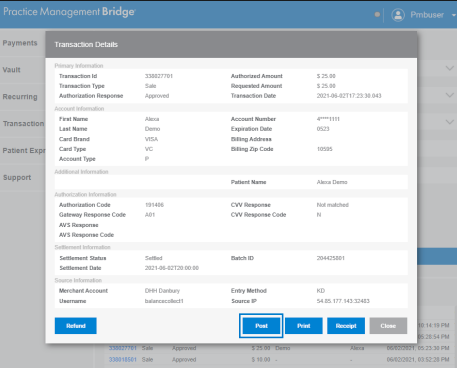Select Transaction Id value 338027701
457x368 pixels.
click(x=159, y=76)
